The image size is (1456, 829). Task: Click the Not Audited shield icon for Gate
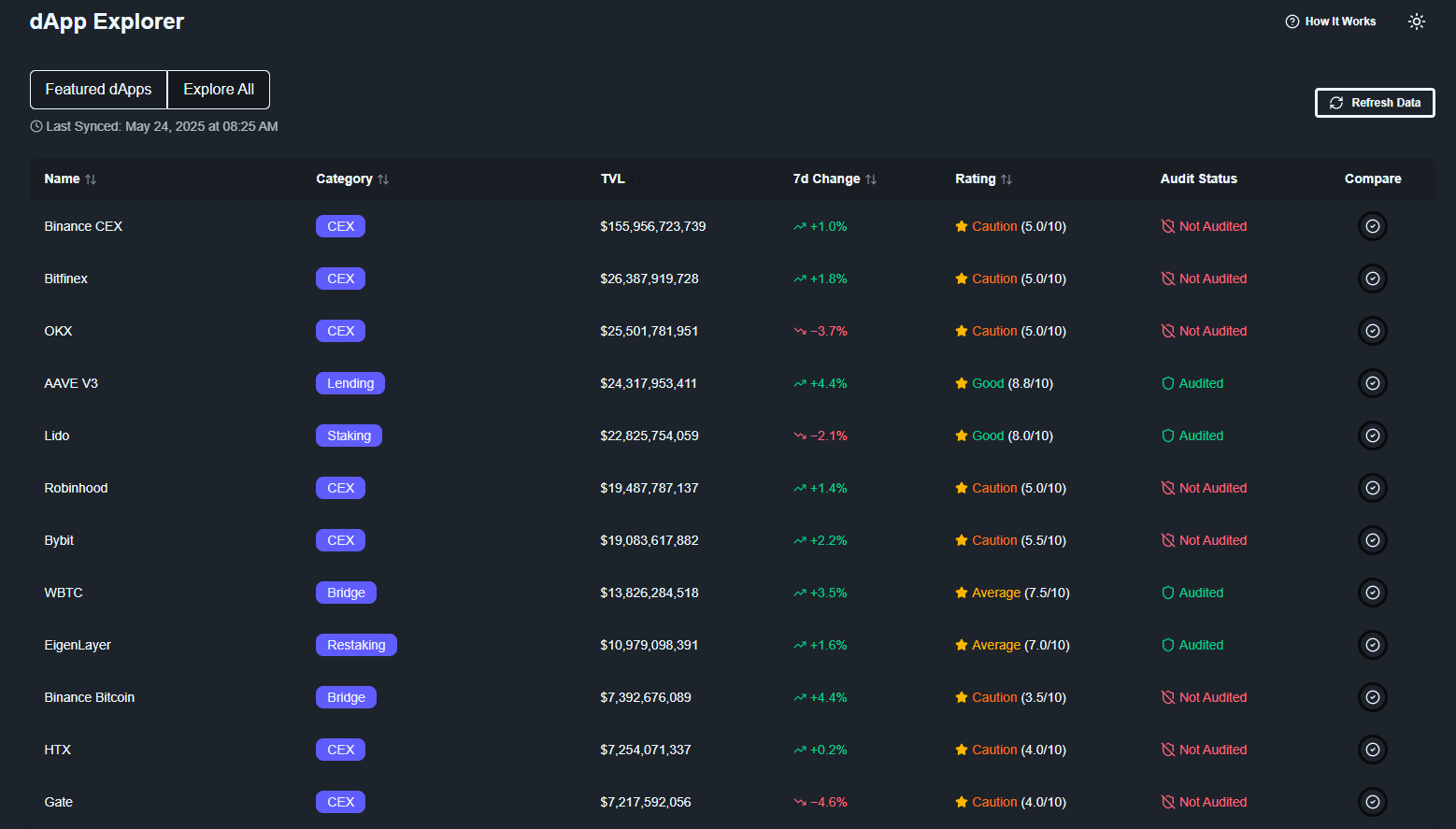click(1167, 802)
